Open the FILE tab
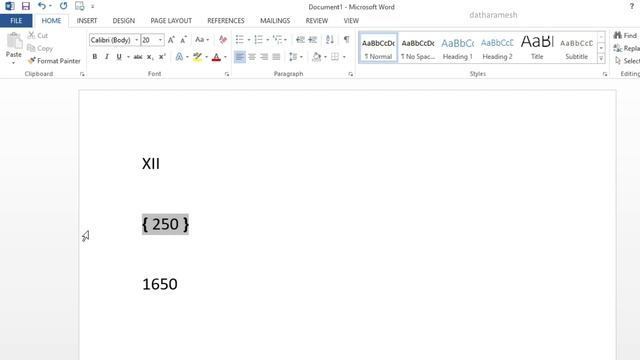Screen dimensions: 640x360 pyautogui.click(x=16, y=21)
